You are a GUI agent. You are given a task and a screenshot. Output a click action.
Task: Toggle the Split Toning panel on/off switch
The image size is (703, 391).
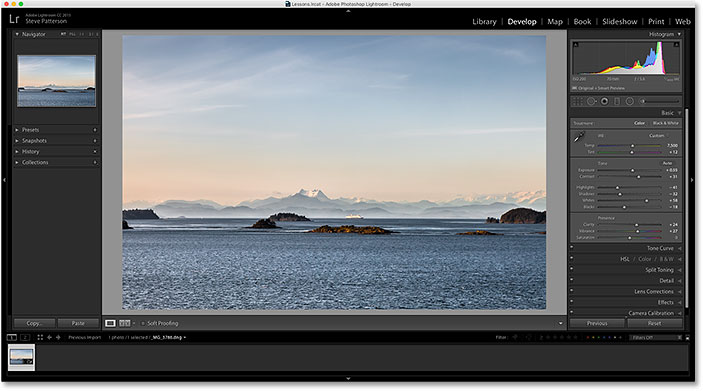[x=572, y=269]
